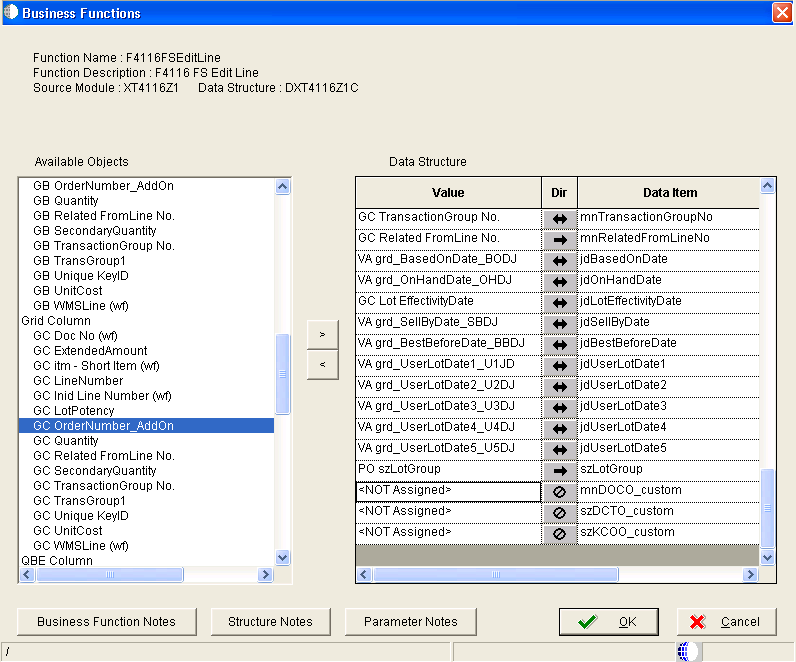
Task: Open Business Function Notes
Action: point(107,622)
